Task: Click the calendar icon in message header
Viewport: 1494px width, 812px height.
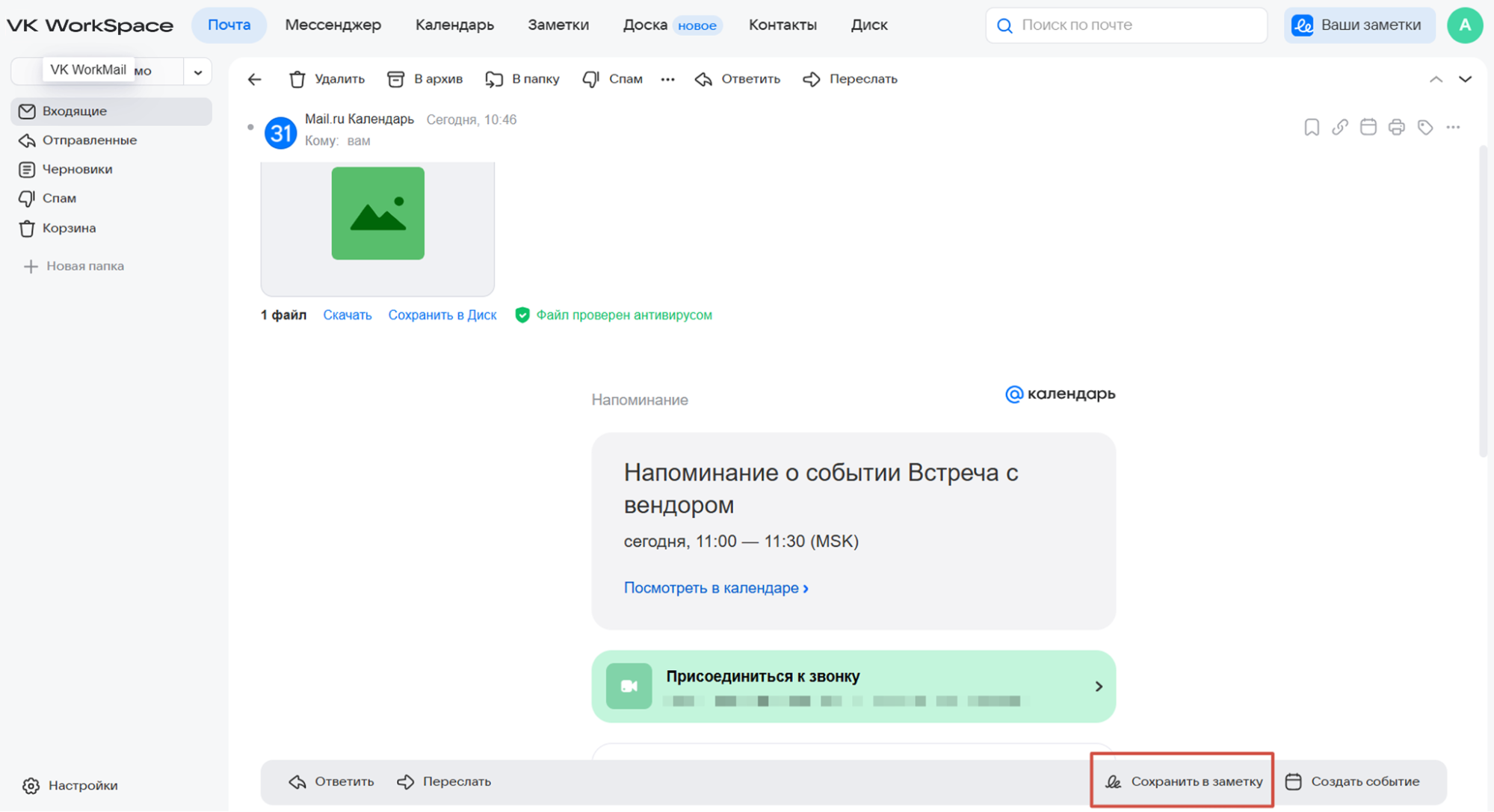Action: pos(1368,127)
